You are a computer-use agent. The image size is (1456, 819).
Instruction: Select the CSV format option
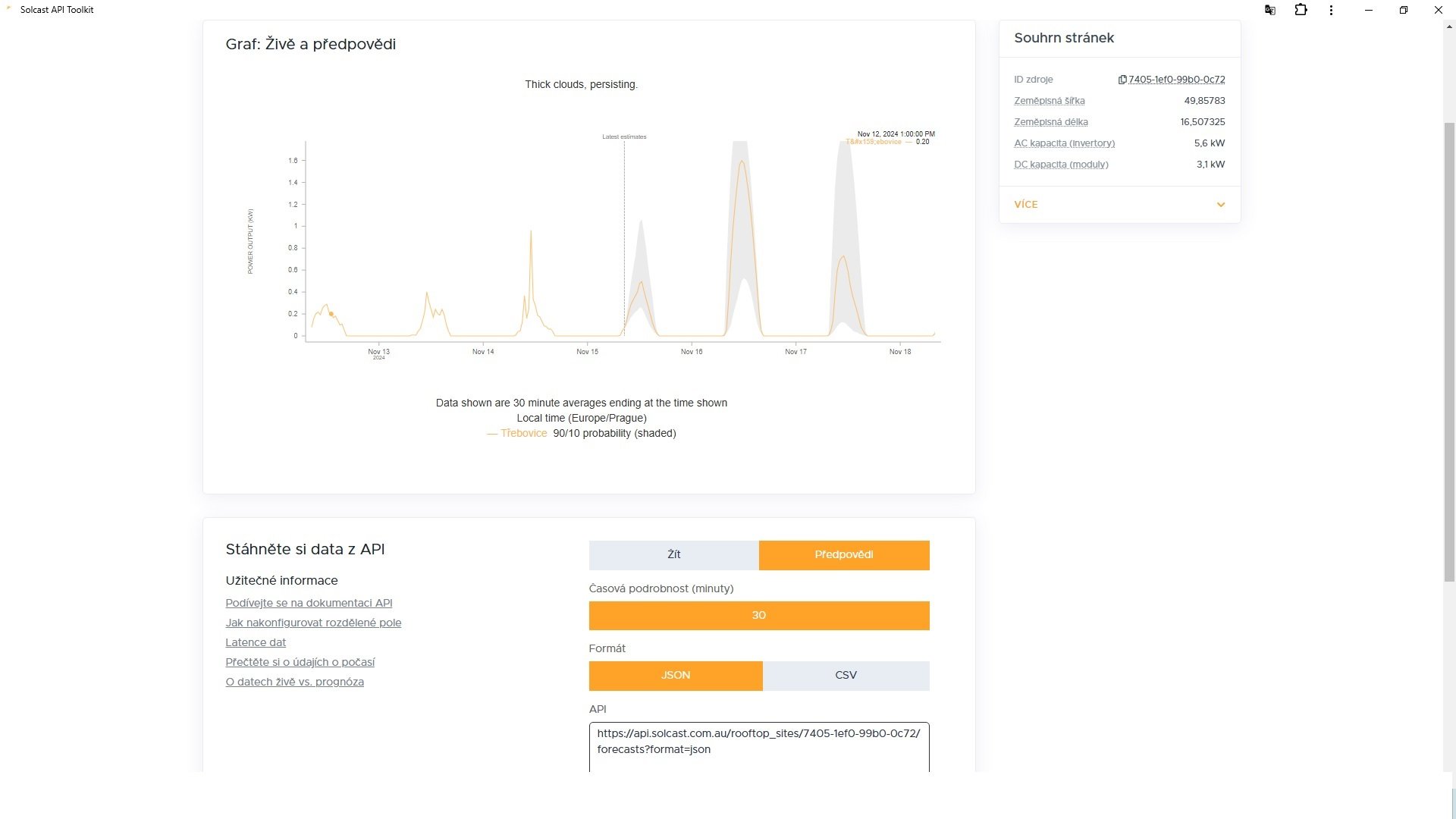pos(846,675)
